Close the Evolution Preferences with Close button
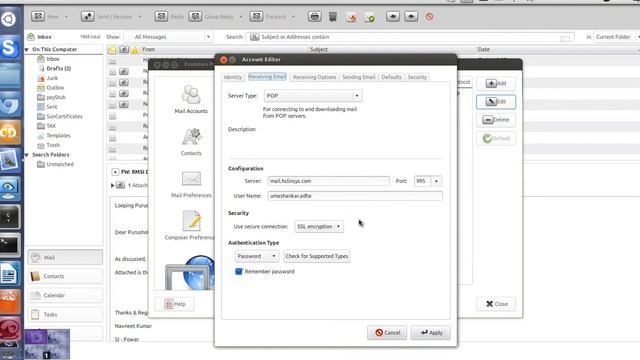The width and height of the screenshot is (640, 360). 496,304
